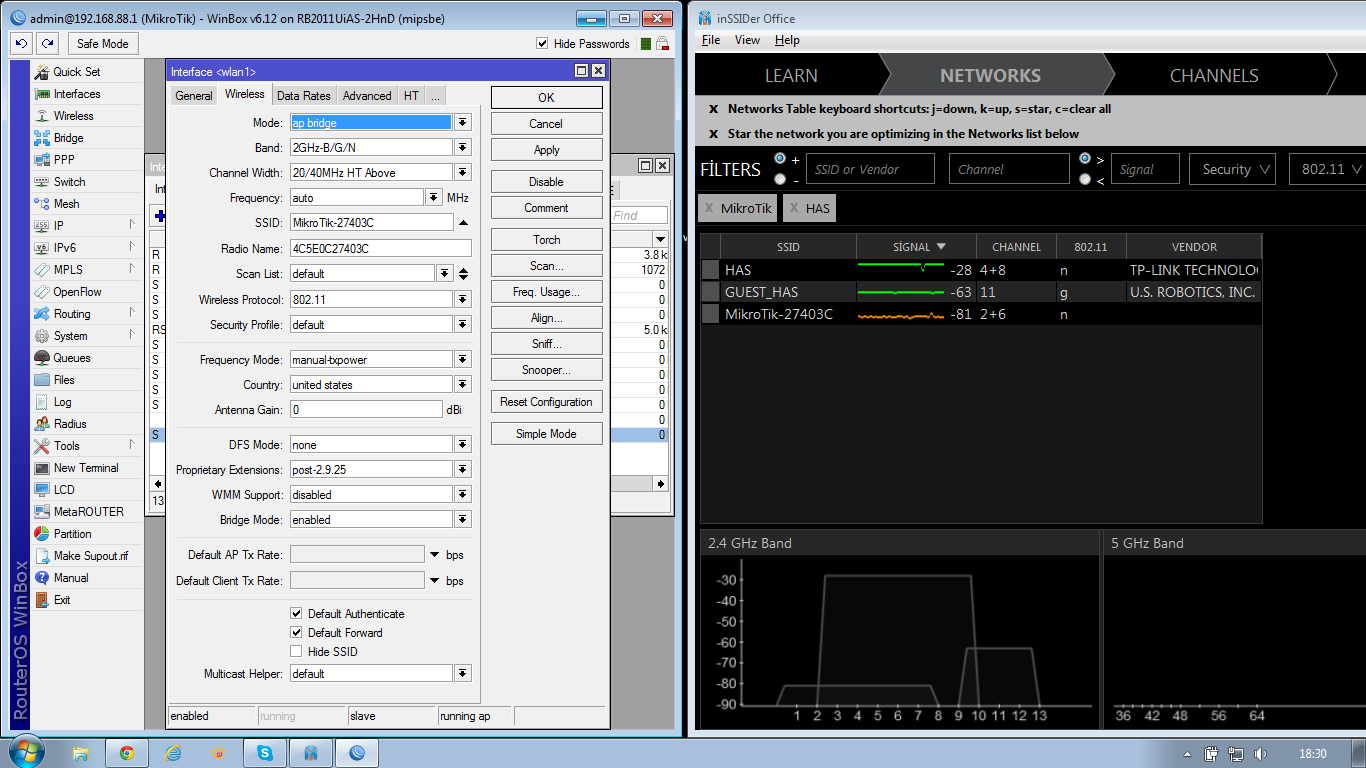The height and width of the screenshot is (768, 1366).
Task: Click the WinBox redo arrow icon
Action: [x=47, y=44]
